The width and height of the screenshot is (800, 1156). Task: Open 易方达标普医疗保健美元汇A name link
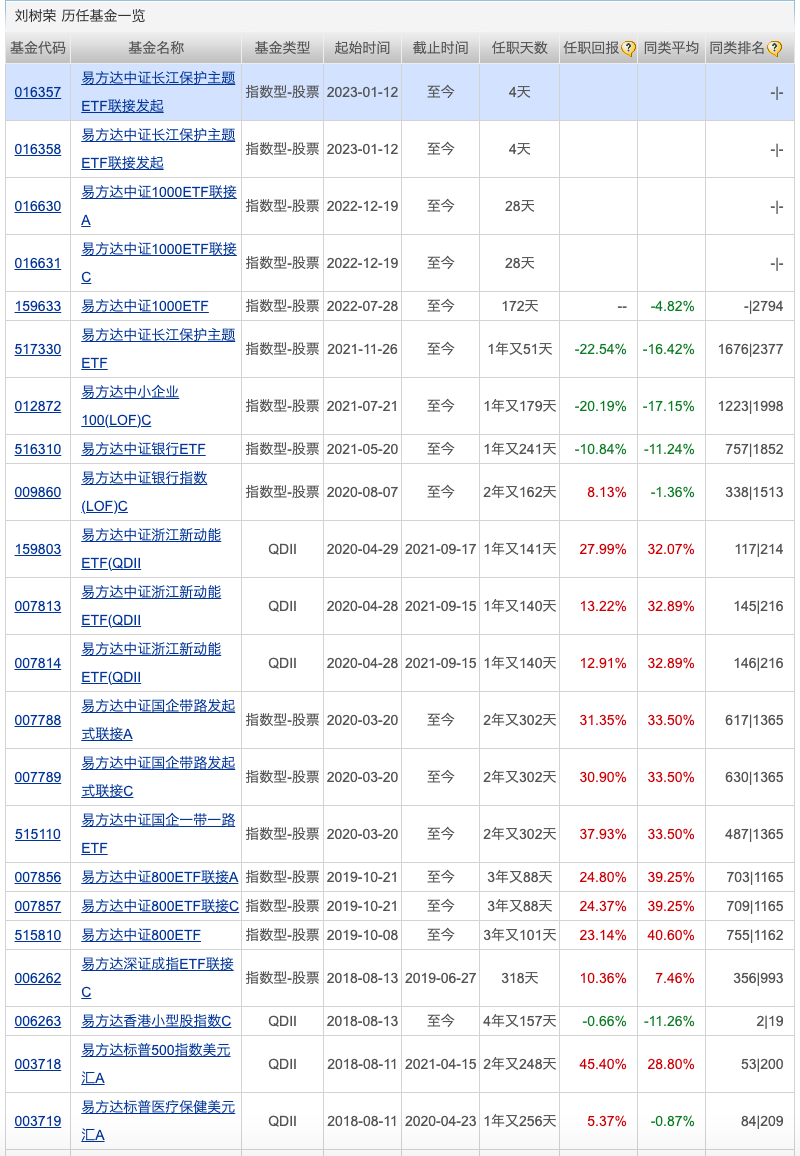pos(158,1121)
